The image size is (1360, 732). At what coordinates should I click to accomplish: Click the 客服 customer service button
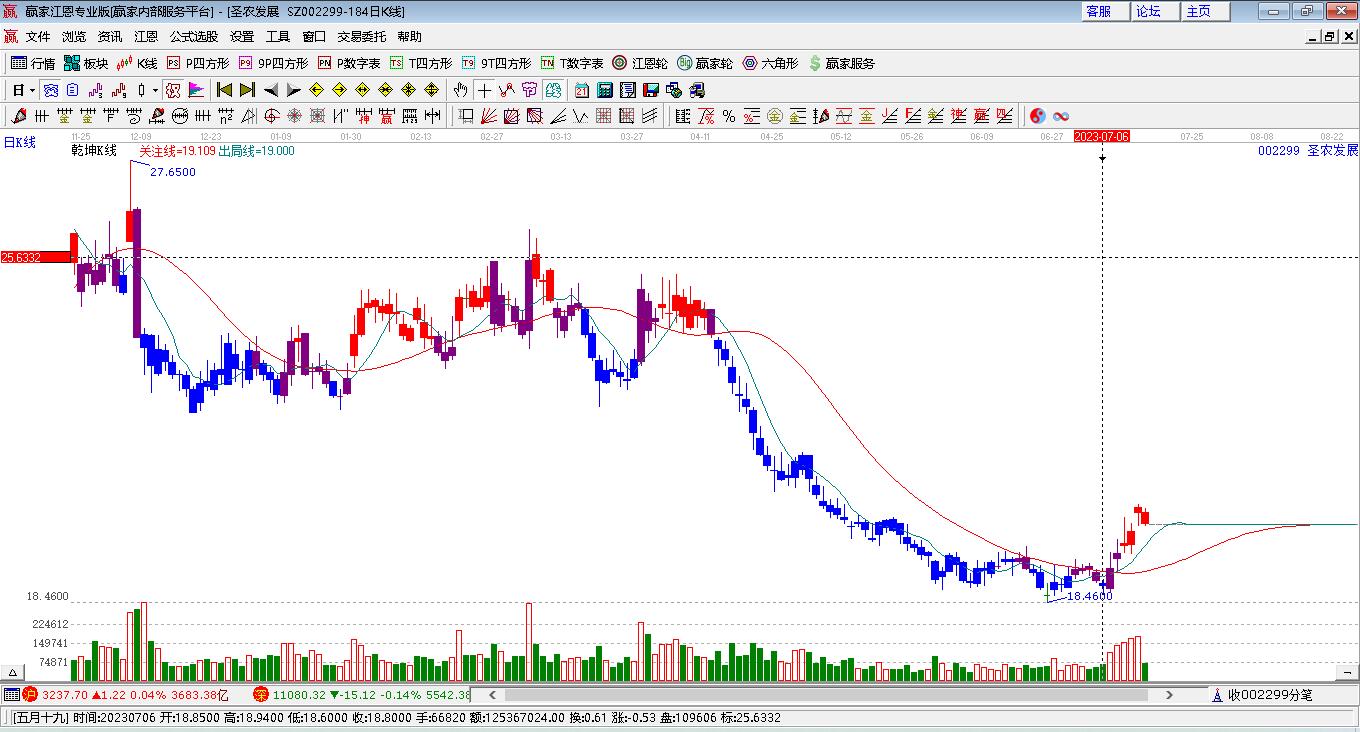click(x=1098, y=11)
